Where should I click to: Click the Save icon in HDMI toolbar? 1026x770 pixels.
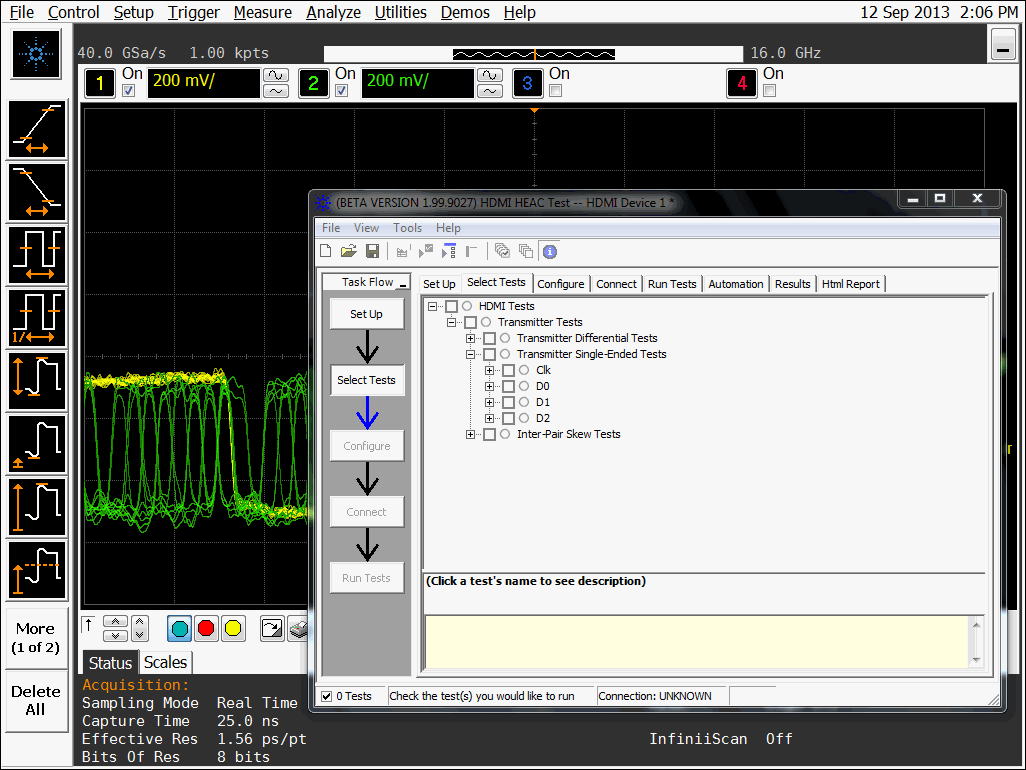[x=372, y=251]
